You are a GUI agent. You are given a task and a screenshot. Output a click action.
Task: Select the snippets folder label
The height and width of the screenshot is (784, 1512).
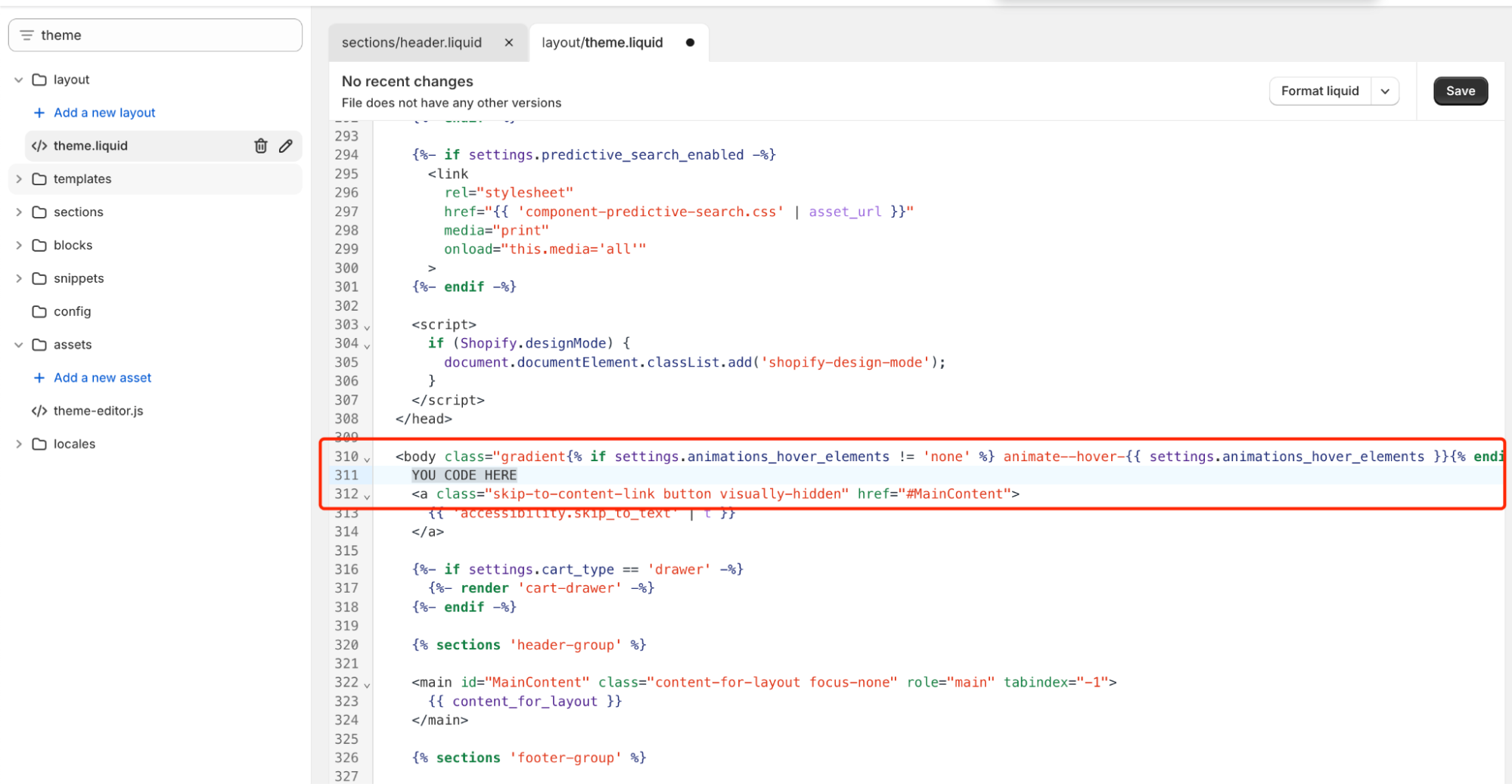(x=79, y=279)
